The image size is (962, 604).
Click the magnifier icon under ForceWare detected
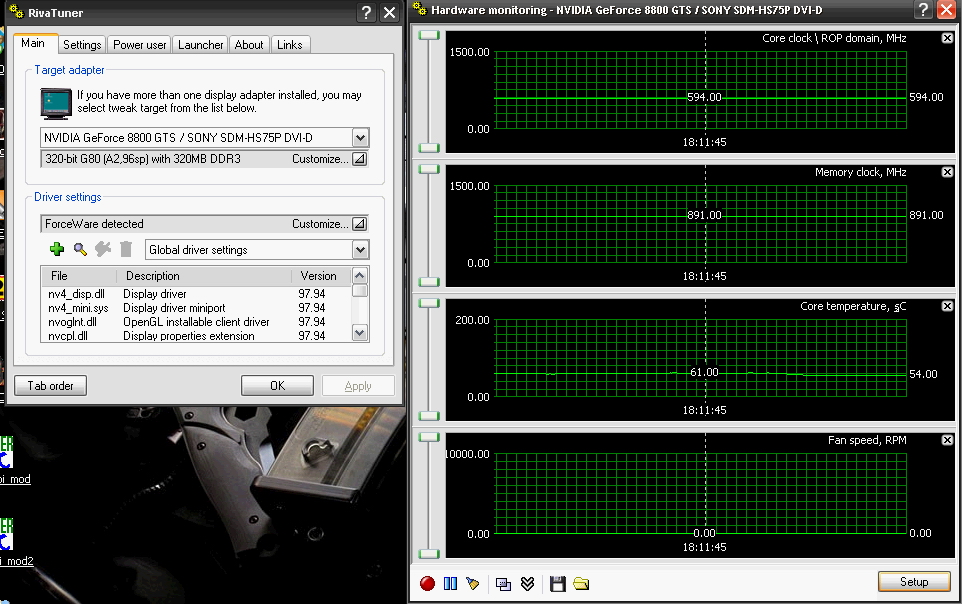[80, 249]
